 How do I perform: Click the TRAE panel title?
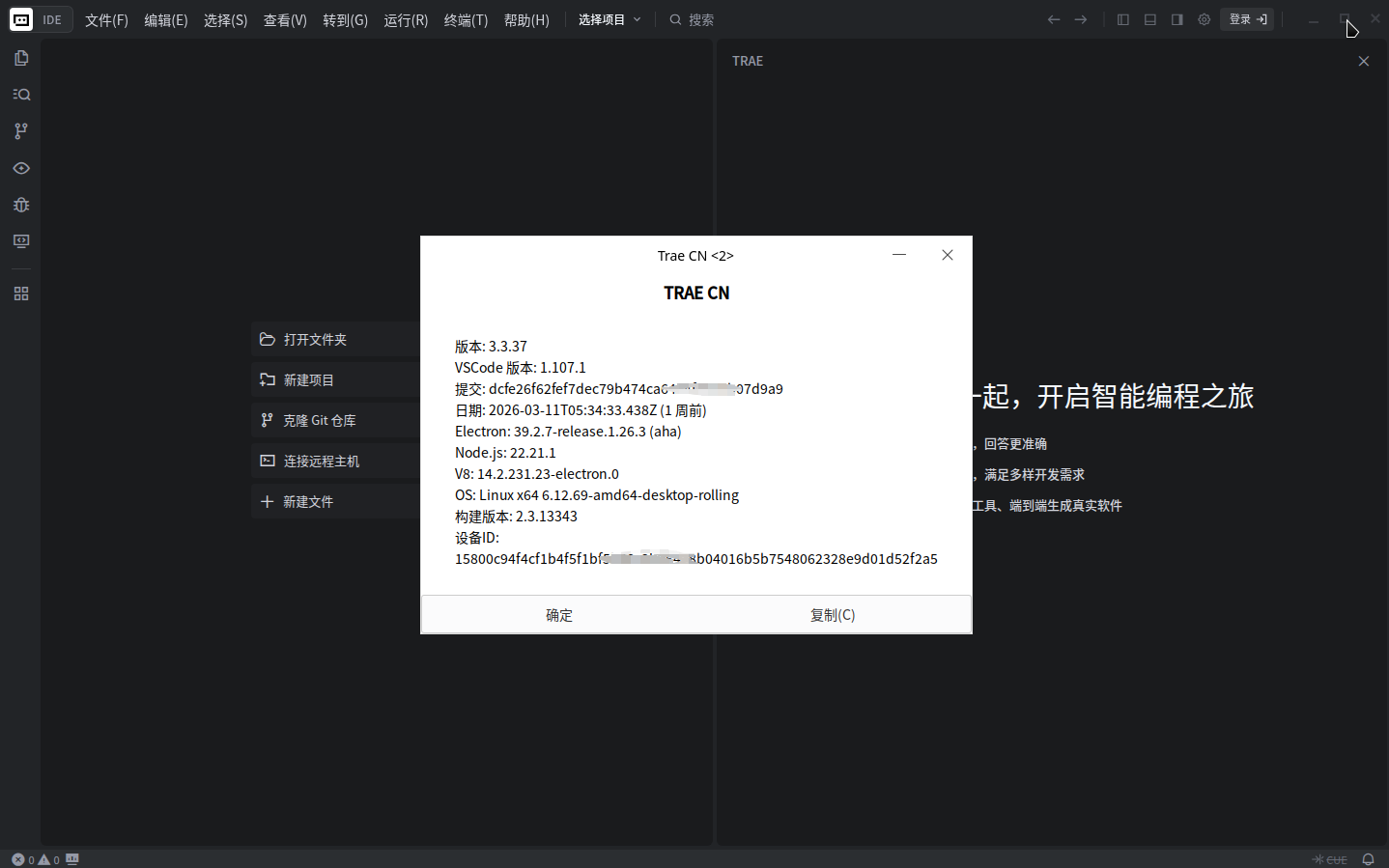[748, 61]
